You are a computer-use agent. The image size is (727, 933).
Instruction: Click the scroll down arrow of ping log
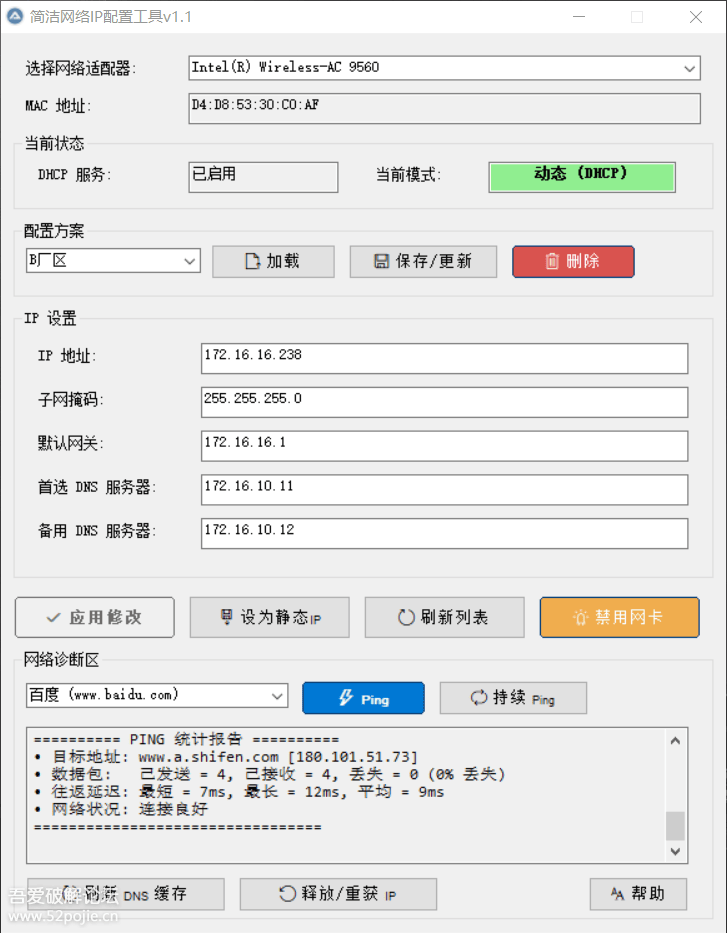coord(675,851)
